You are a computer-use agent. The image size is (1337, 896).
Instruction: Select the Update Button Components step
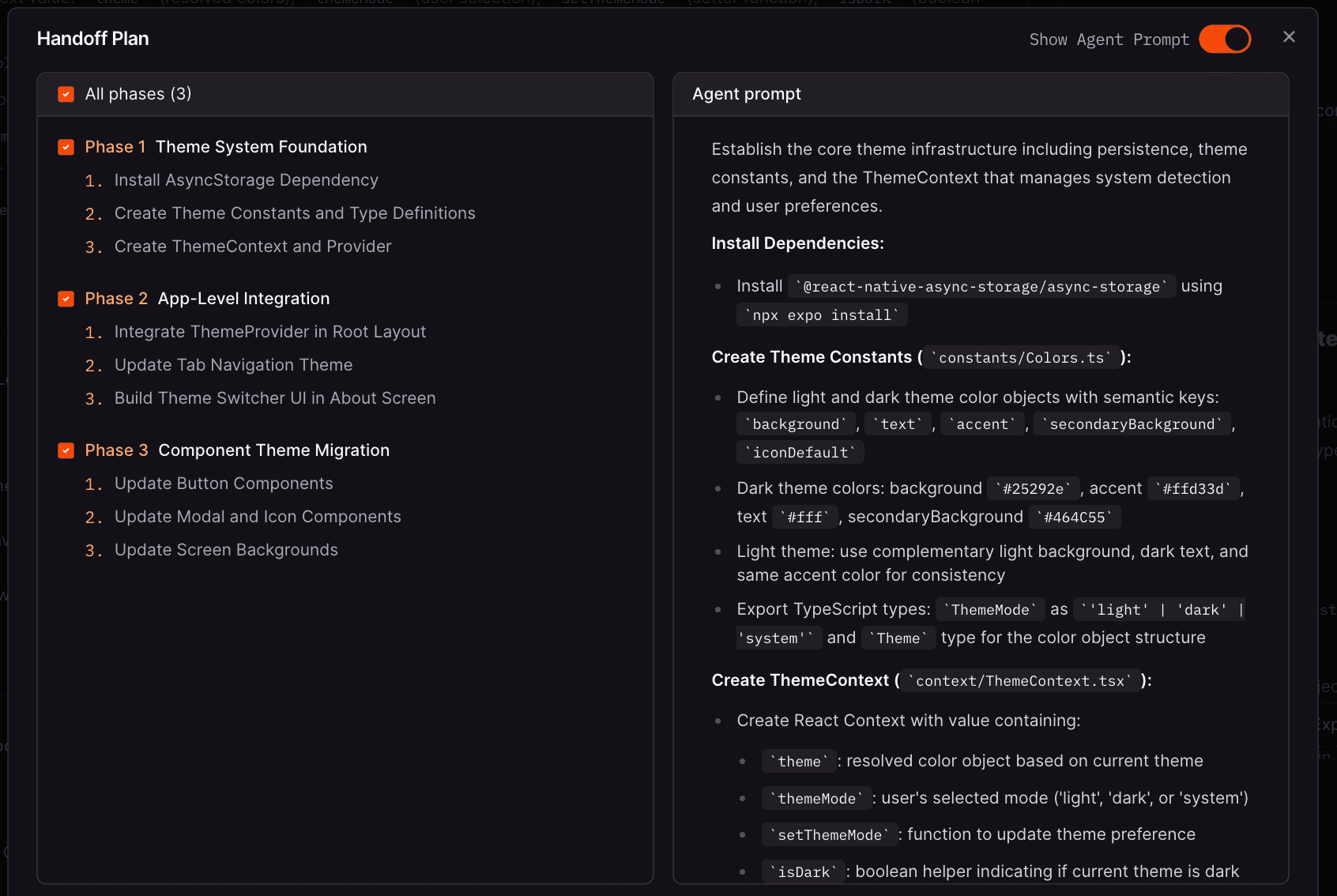[223, 484]
